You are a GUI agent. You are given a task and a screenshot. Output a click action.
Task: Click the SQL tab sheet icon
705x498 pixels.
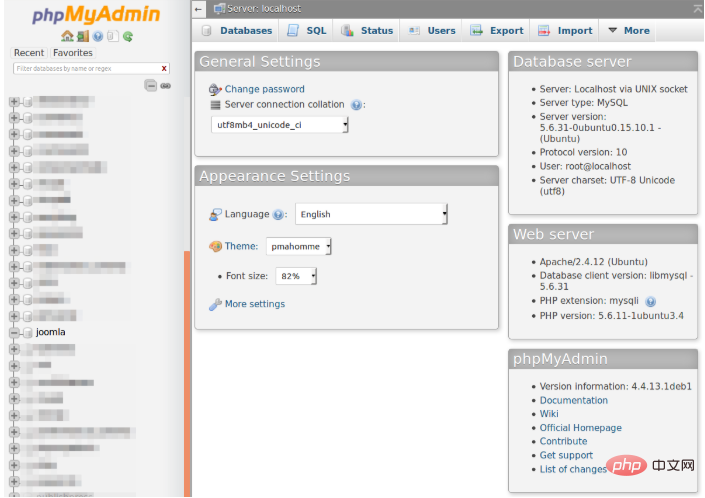[293, 31]
